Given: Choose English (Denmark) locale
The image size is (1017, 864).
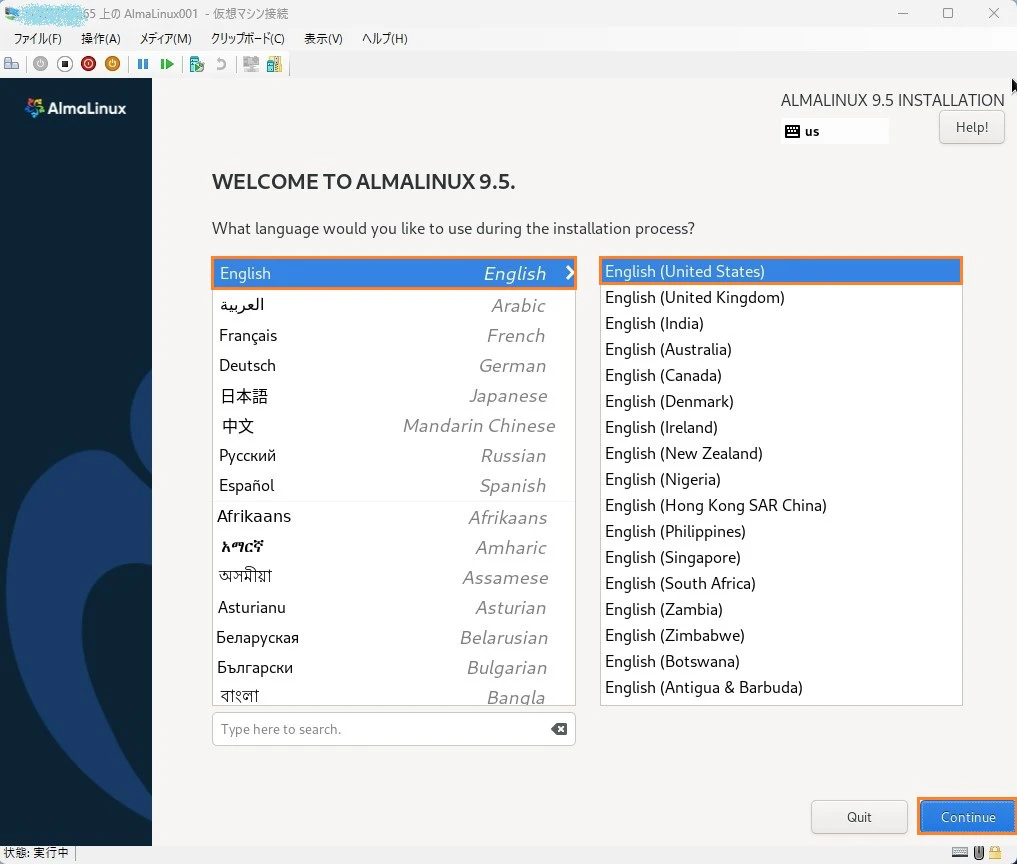Looking at the screenshot, I should click(781, 401).
